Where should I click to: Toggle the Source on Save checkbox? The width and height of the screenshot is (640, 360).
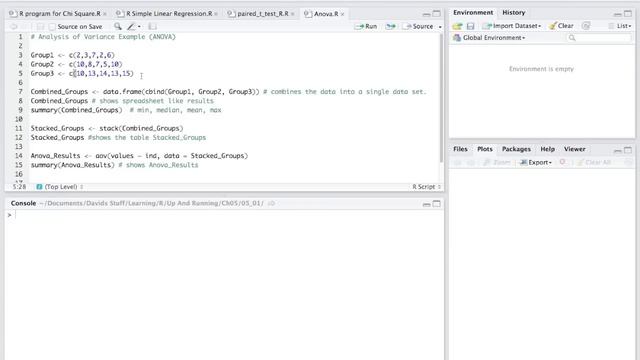coord(52,27)
